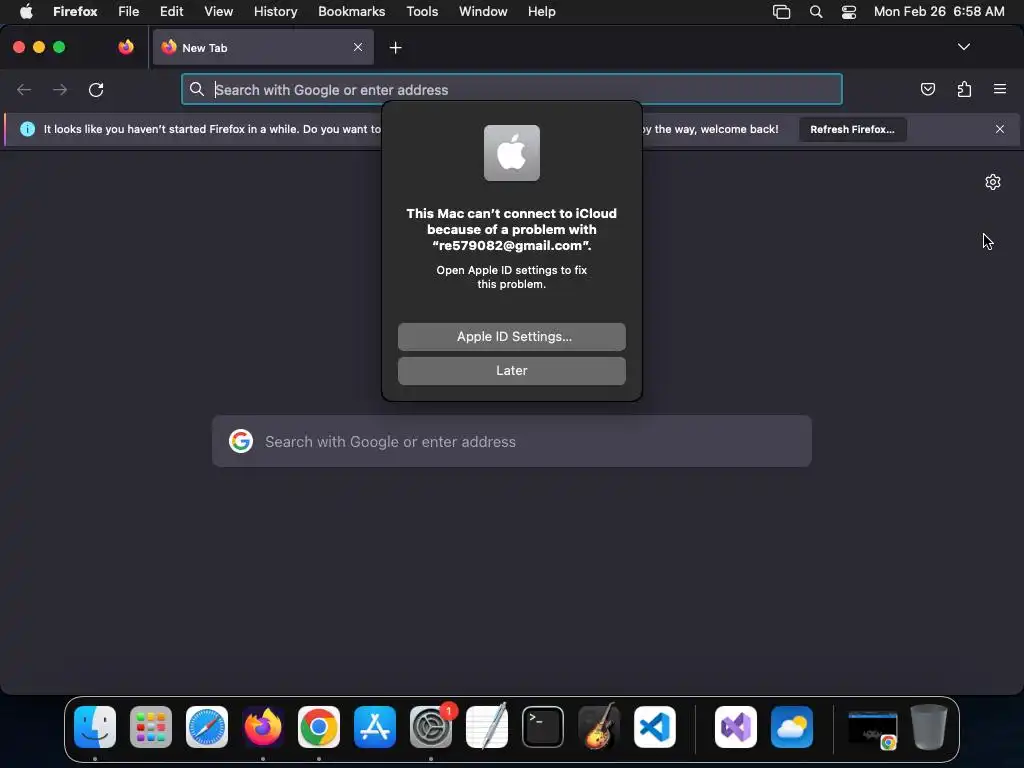Open Finder from the dock
The width and height of the screenshot is (1024, 768).
tap(95, 727)
